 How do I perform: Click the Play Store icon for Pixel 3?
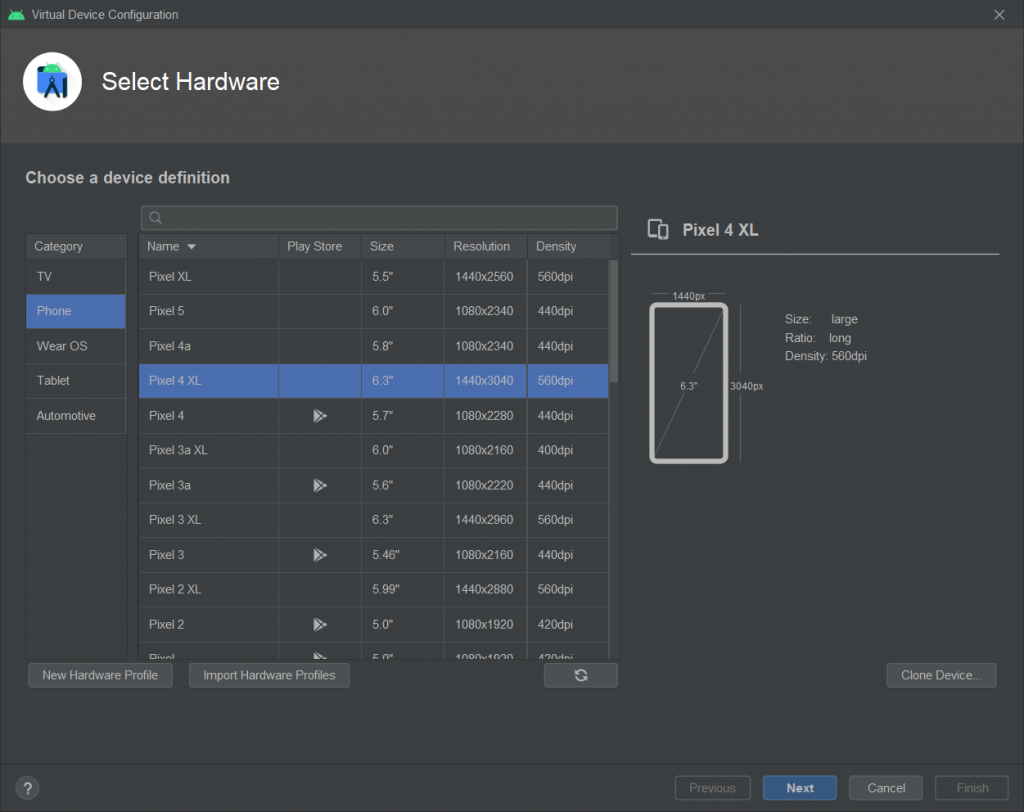tap(319, 555)
